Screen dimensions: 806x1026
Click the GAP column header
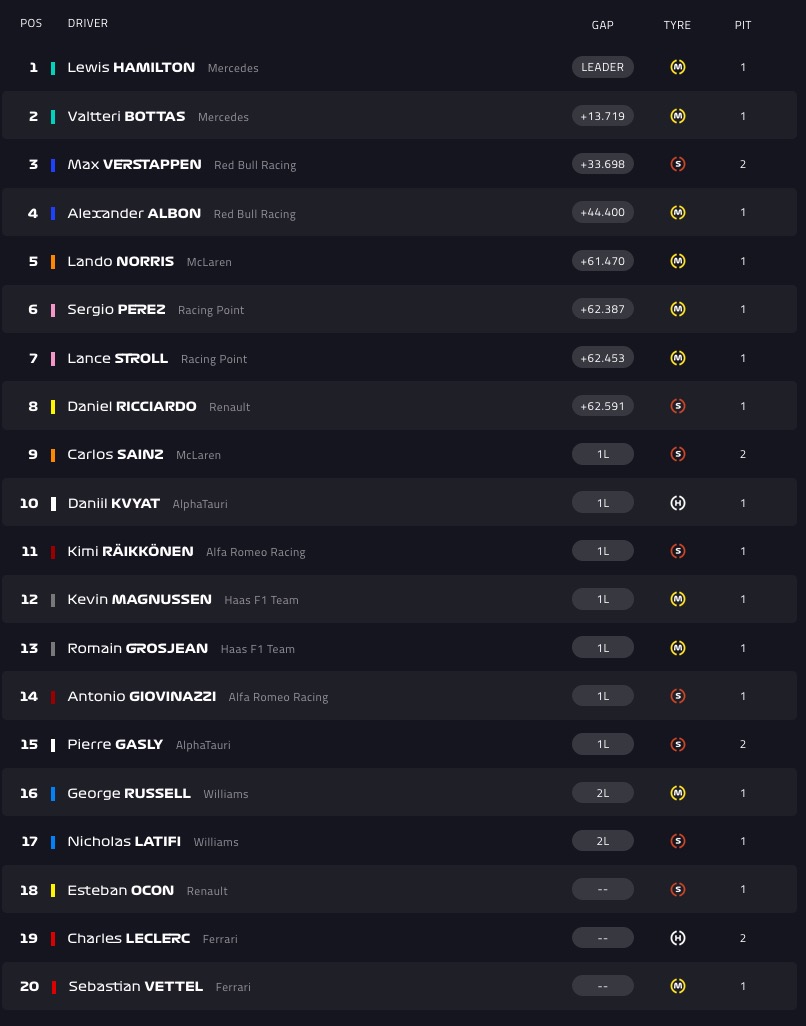point(602,25)
